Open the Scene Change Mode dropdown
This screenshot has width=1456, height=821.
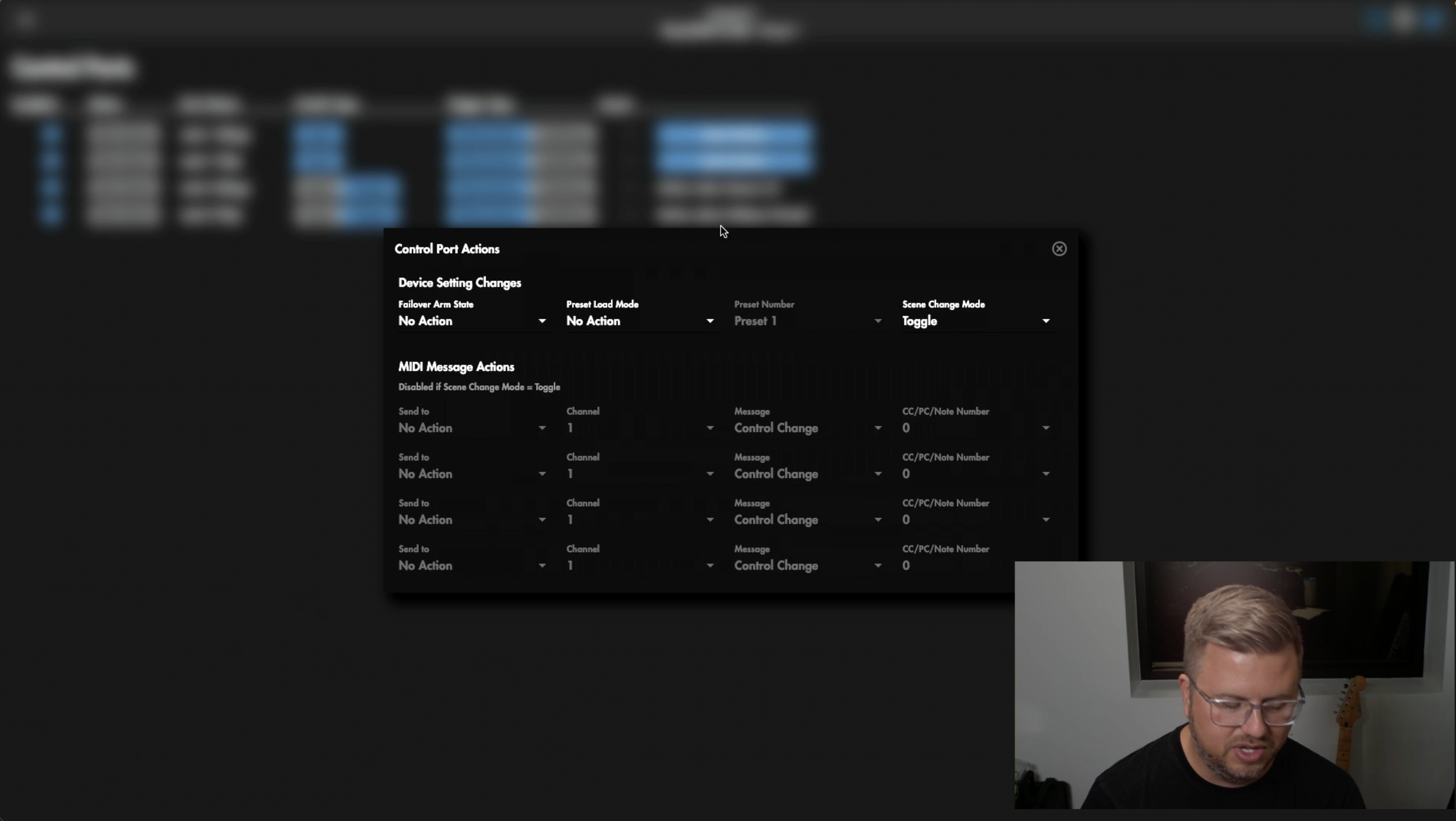[976, 321]
